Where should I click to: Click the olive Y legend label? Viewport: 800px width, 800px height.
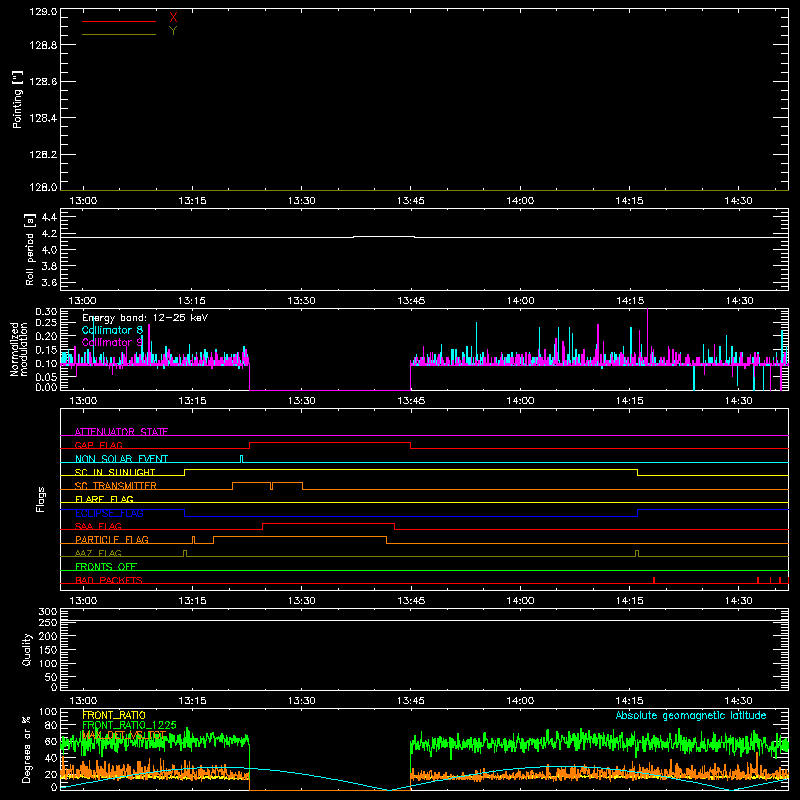point(173,31)
